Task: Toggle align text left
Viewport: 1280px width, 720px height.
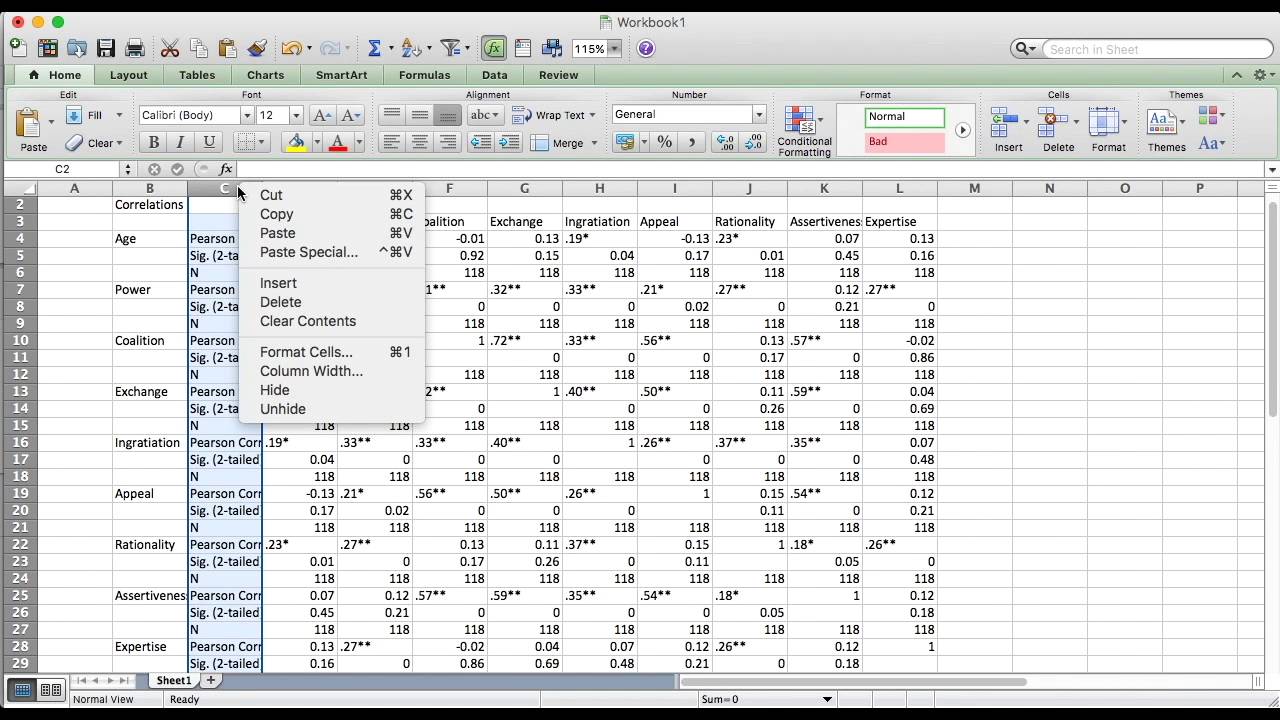Action: click(x=392, y=143)
